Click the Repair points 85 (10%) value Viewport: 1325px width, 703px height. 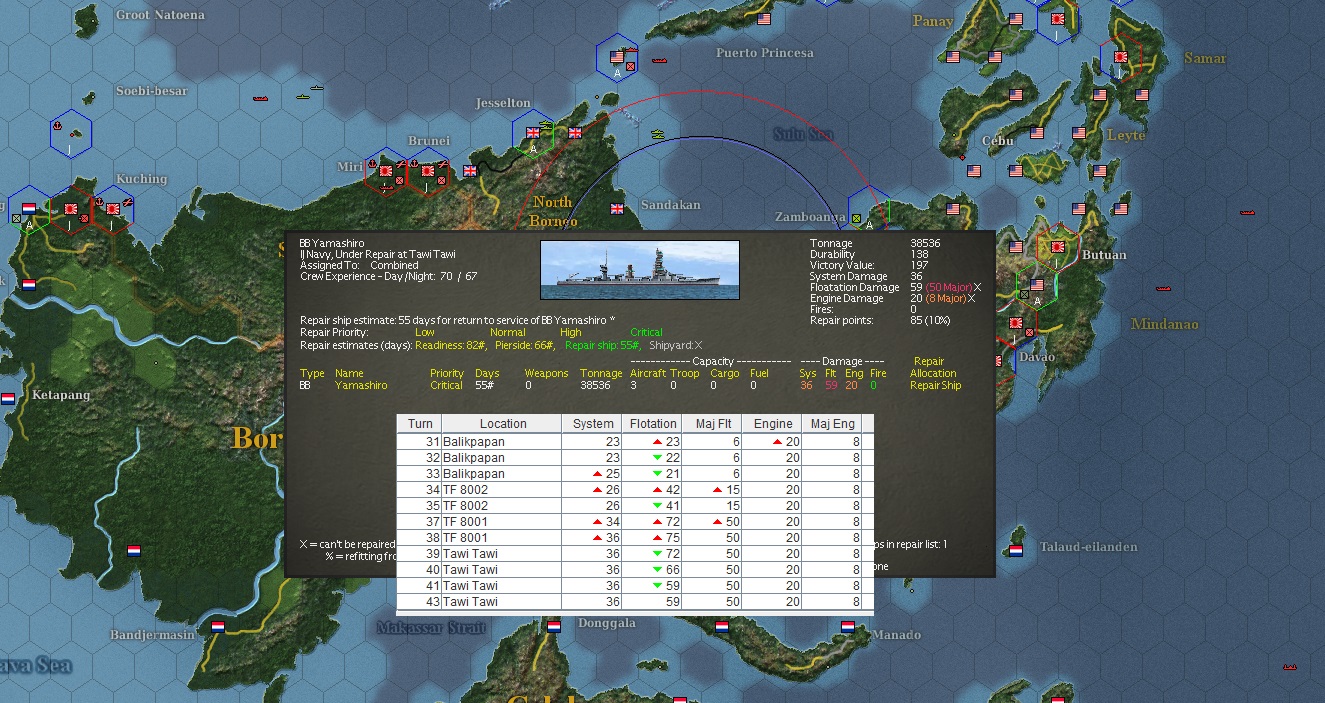(x=932, y=320)
